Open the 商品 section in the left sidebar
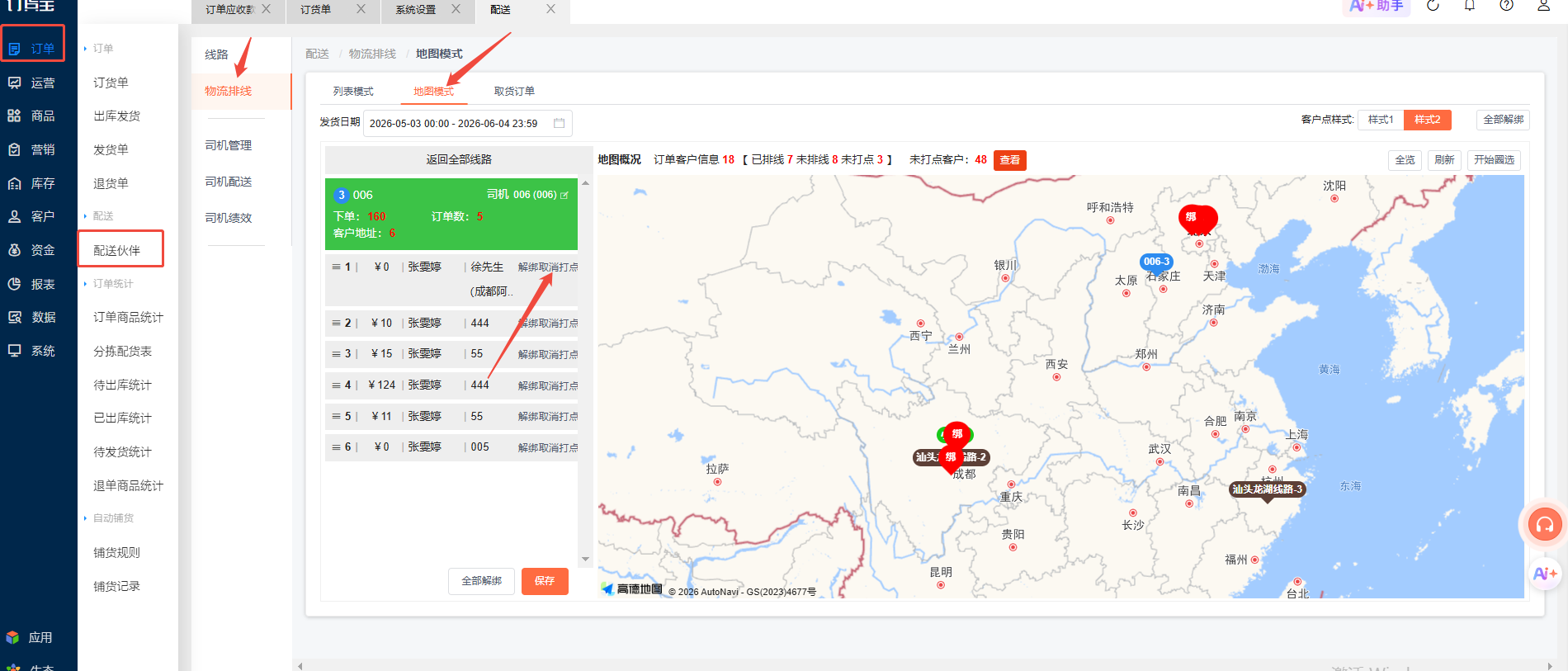The height and width of the screenshot is (671, 1568). [31, 116]
